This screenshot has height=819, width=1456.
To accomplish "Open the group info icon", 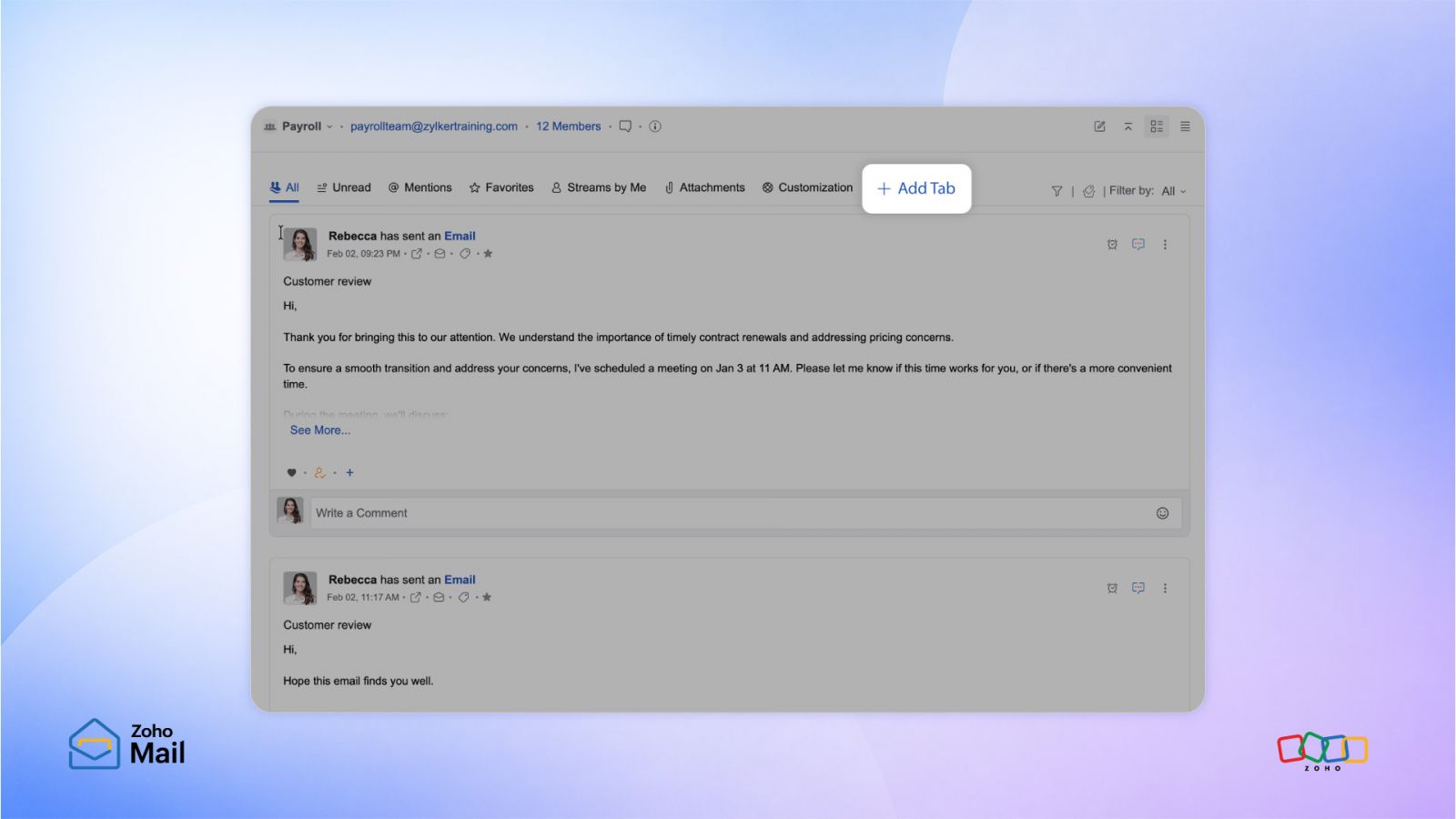I will [655, 126].
